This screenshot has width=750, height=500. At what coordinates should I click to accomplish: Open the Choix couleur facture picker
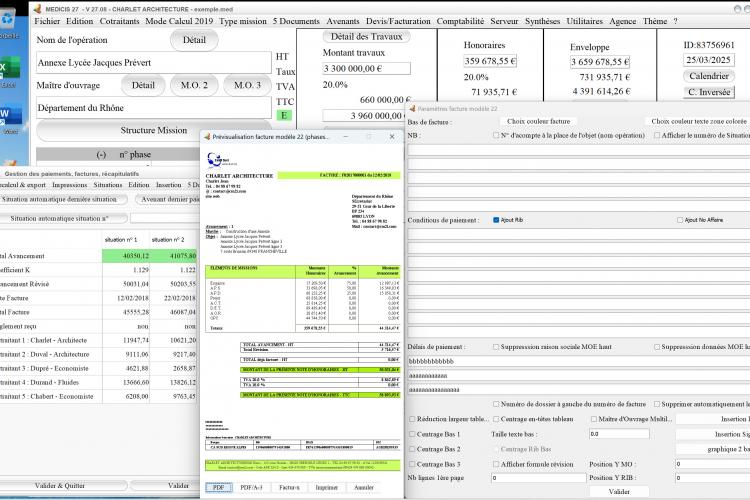(x=539, y=122)
